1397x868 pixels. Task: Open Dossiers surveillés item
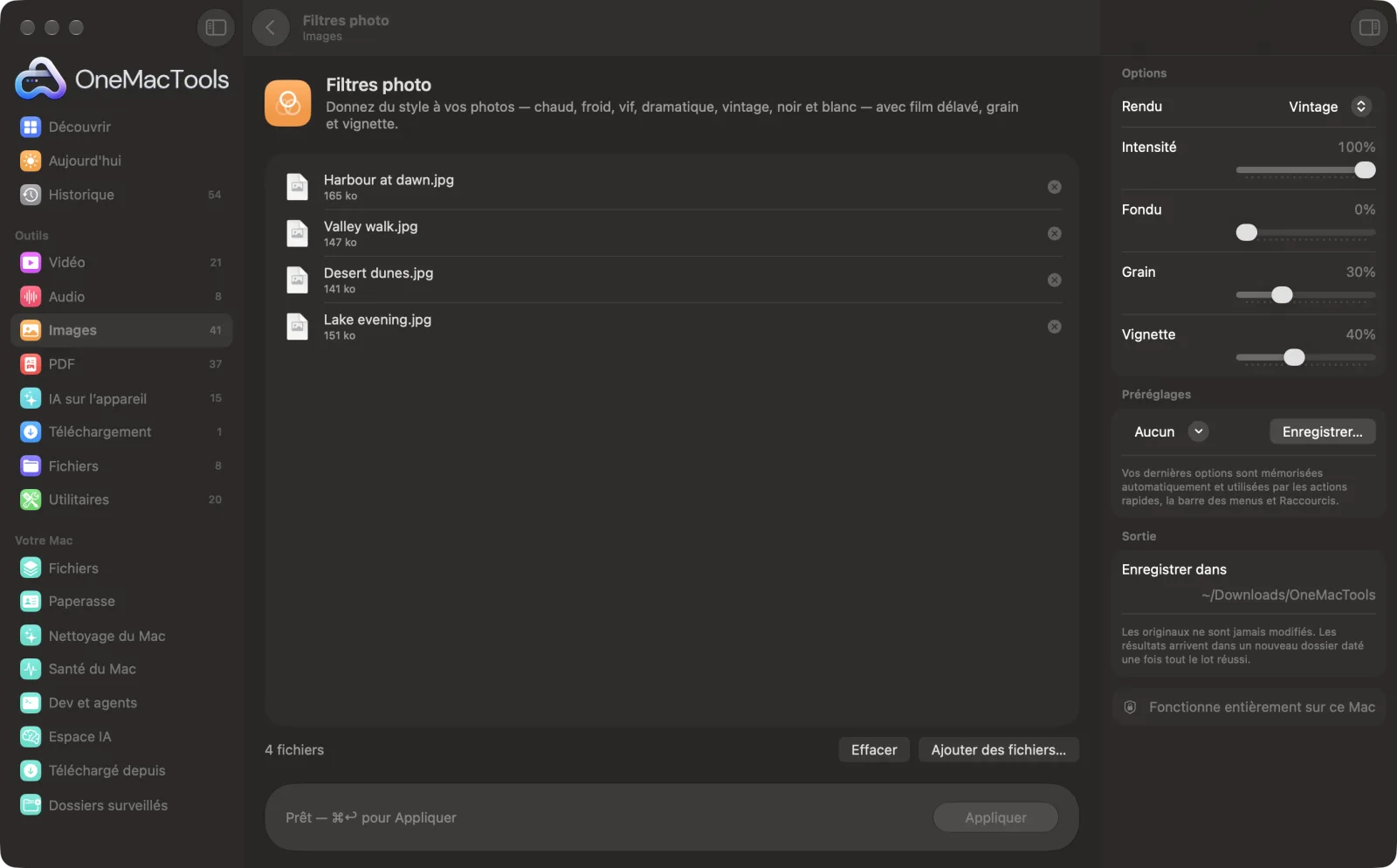[x=121, y=805]
